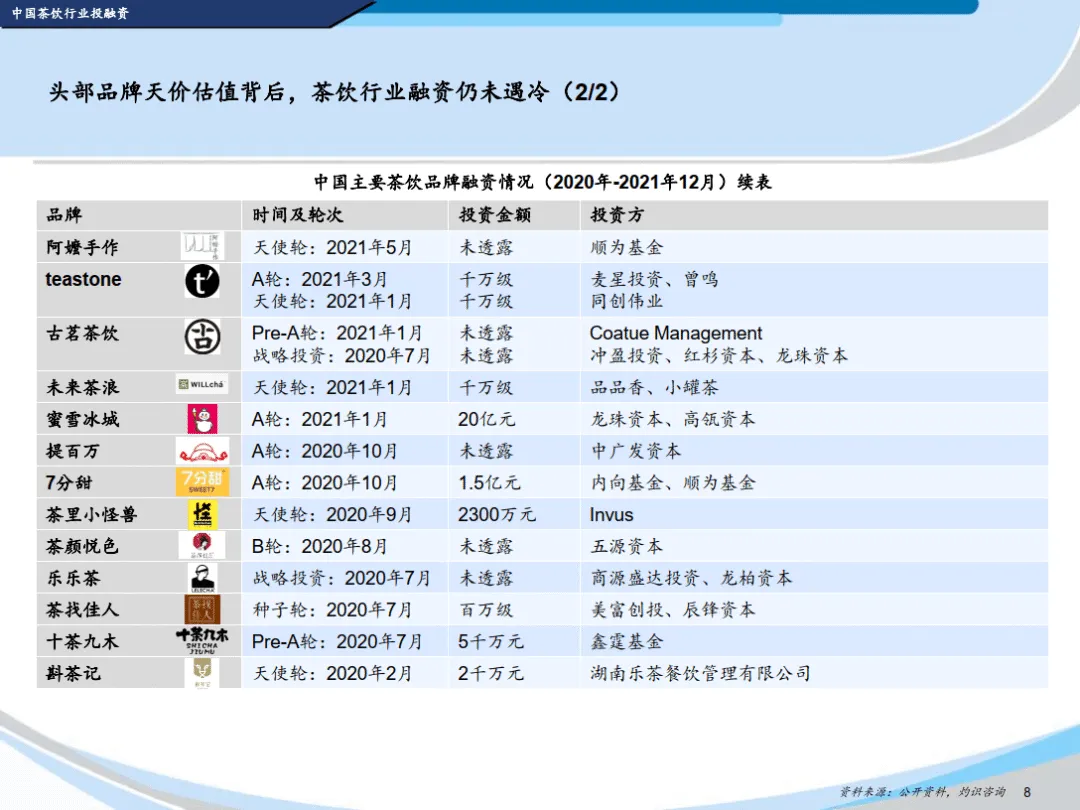Click the investor 湖南乐茶餐饮管理有限公司
The image size is (1080, 810).
(700, 673)
